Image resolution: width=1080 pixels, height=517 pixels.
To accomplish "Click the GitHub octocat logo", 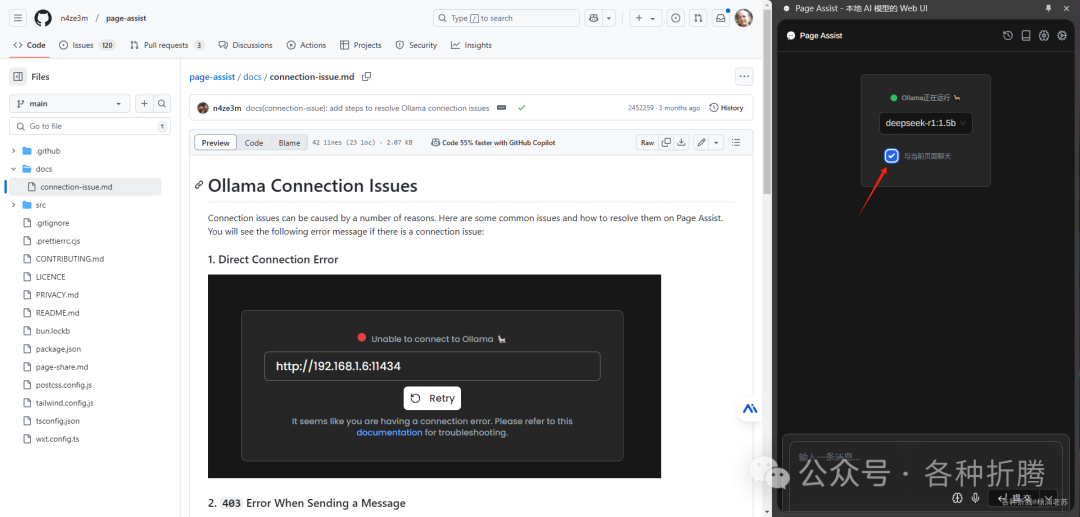I will point(43,19).
